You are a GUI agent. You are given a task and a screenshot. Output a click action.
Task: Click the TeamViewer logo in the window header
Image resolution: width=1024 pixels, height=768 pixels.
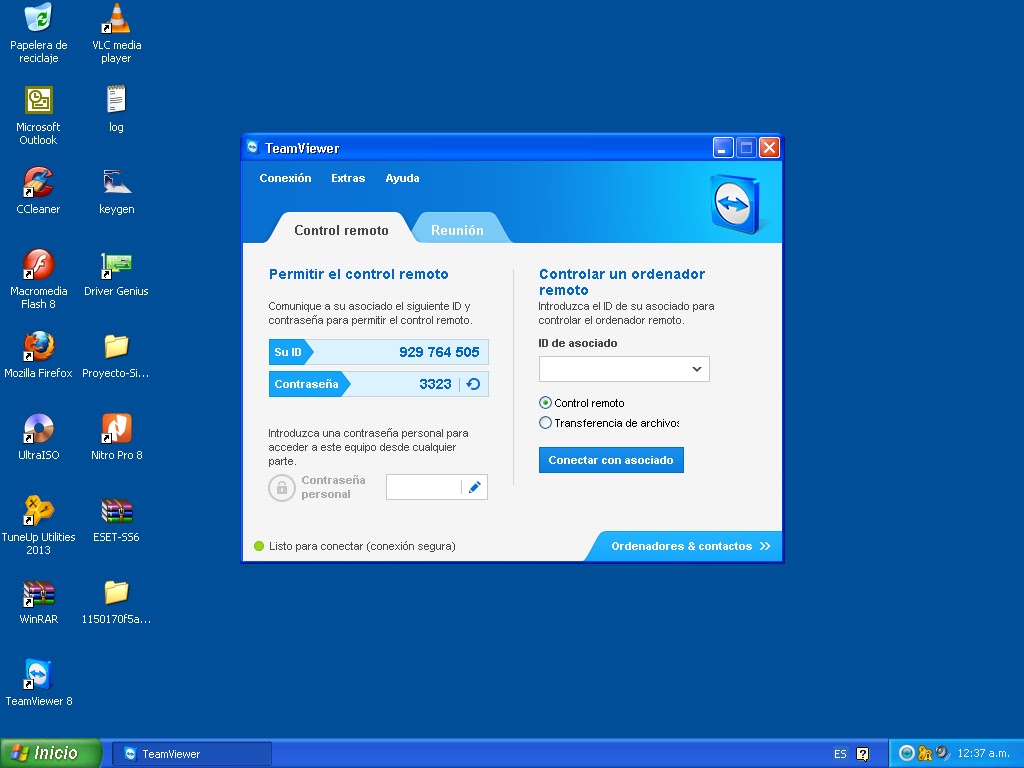[735, 203]
